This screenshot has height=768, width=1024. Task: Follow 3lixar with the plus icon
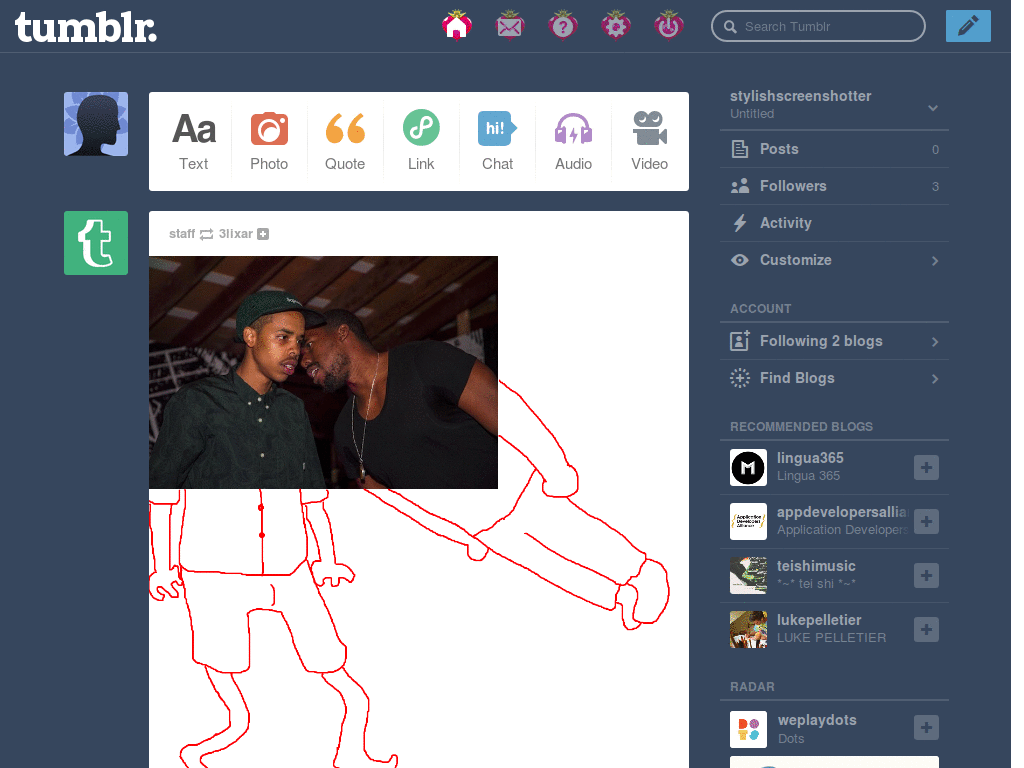click(263, 234)
